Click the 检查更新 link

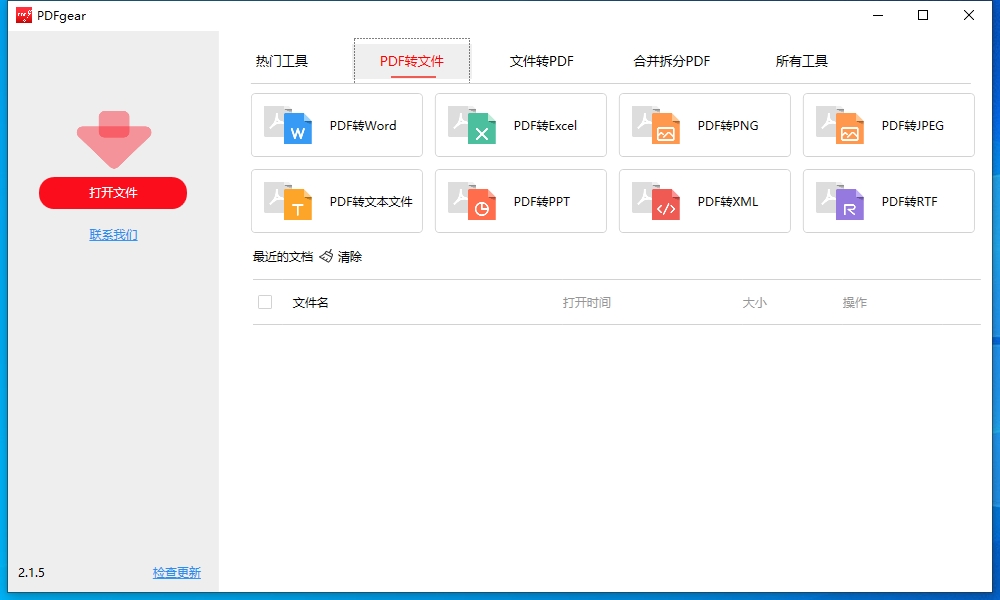(177, 573)
